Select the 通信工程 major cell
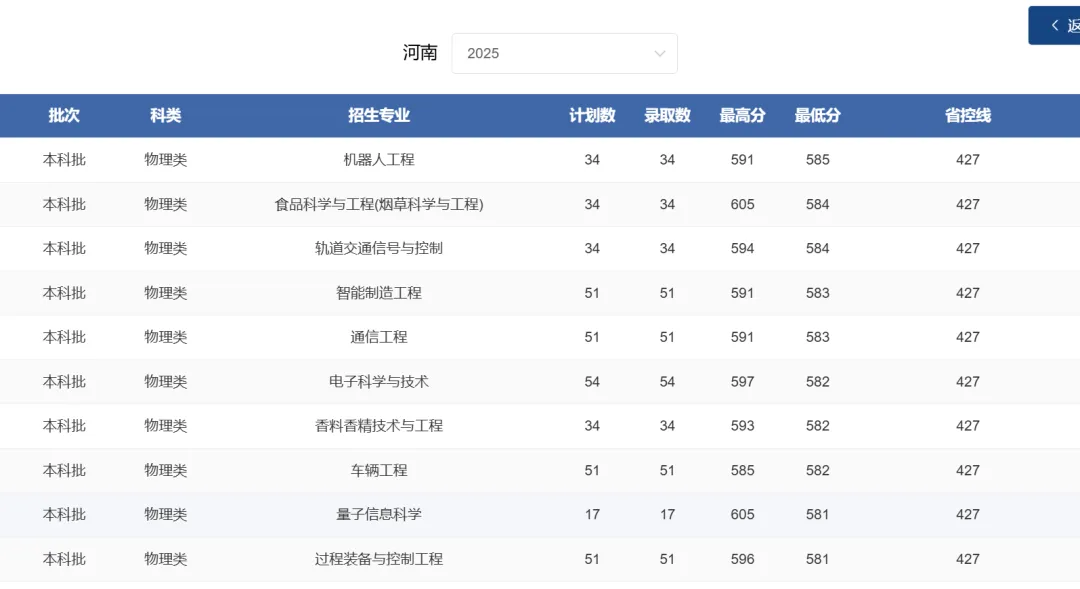Image resolution: width=1080 pixels, height=589 pixels. [379, 338]
